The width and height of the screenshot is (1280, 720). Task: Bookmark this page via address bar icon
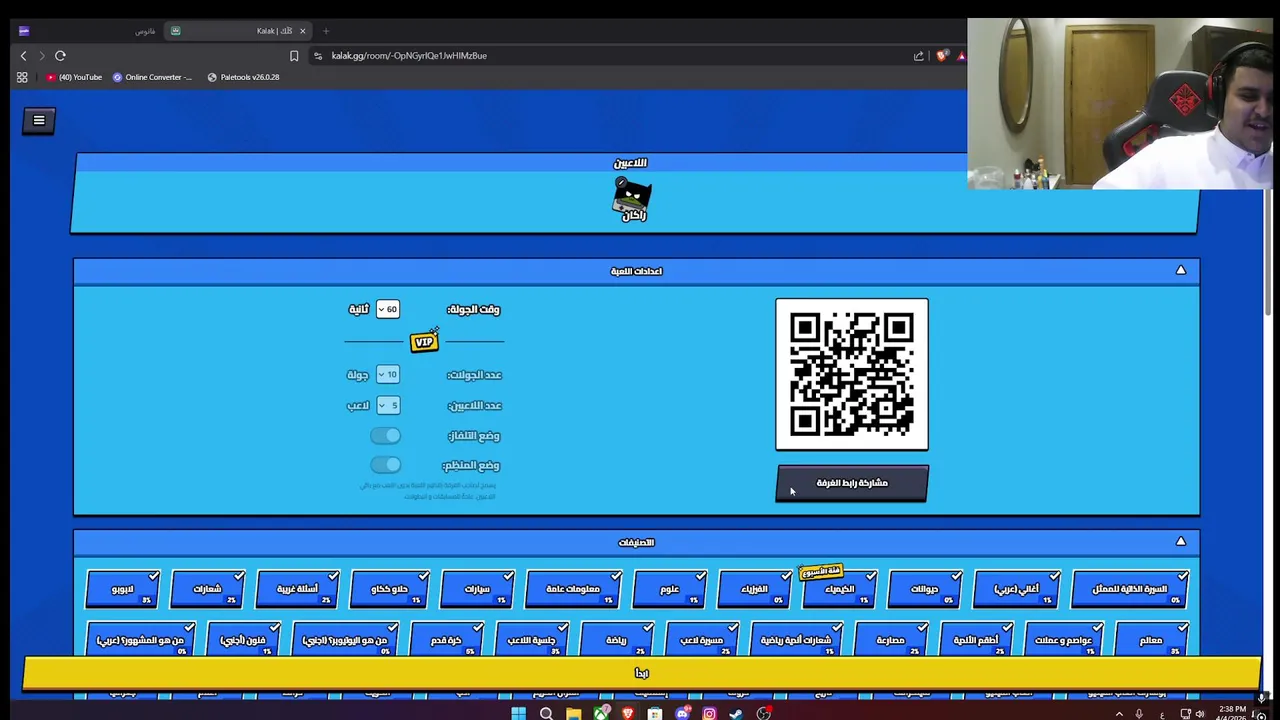coord(294,56)
